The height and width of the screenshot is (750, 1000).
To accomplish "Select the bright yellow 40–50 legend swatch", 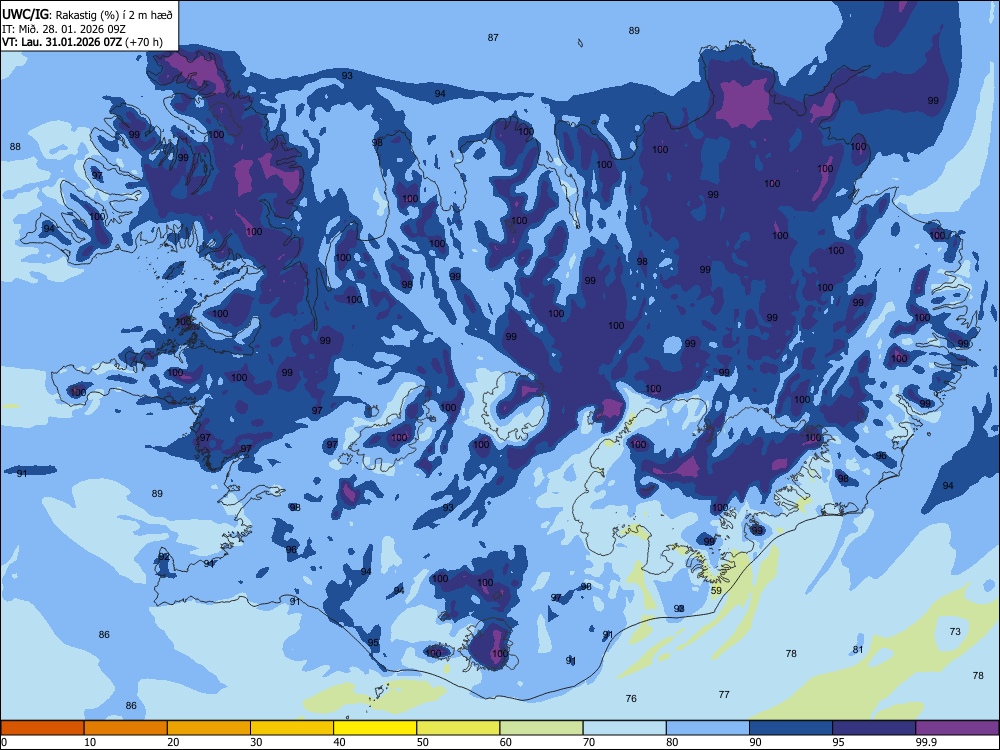I will coord(375,728).
